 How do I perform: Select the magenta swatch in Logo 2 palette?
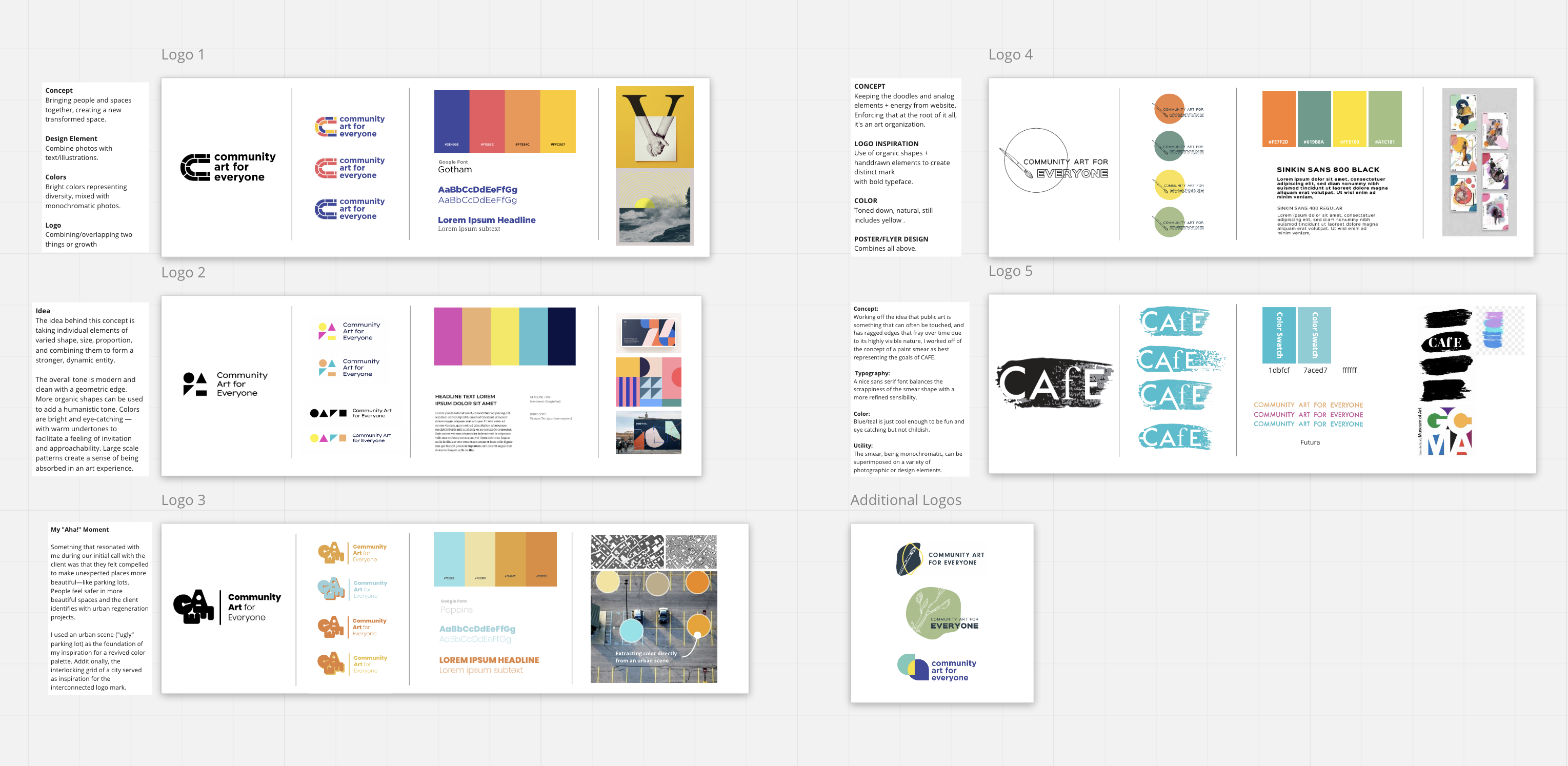click(448, 336)
